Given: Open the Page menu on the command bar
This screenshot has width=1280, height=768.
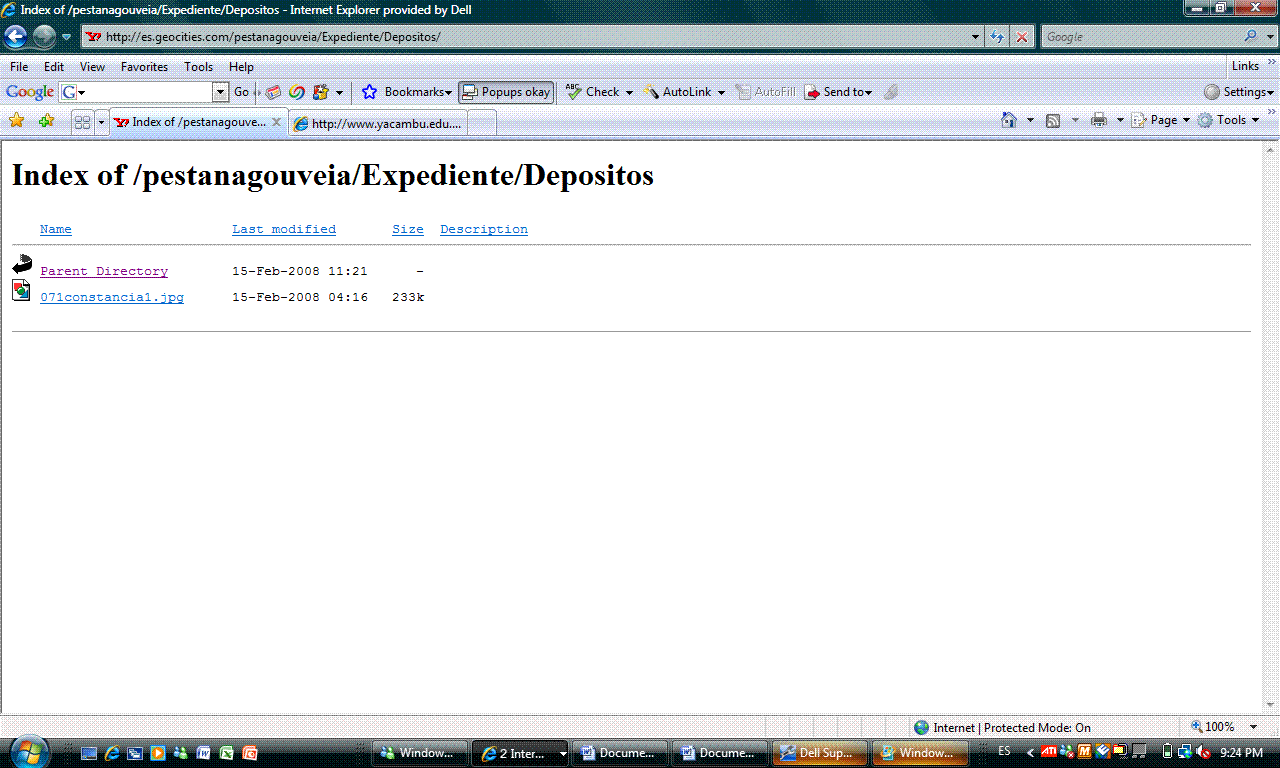Looking at the screenshot, I should click(1161, 120).
